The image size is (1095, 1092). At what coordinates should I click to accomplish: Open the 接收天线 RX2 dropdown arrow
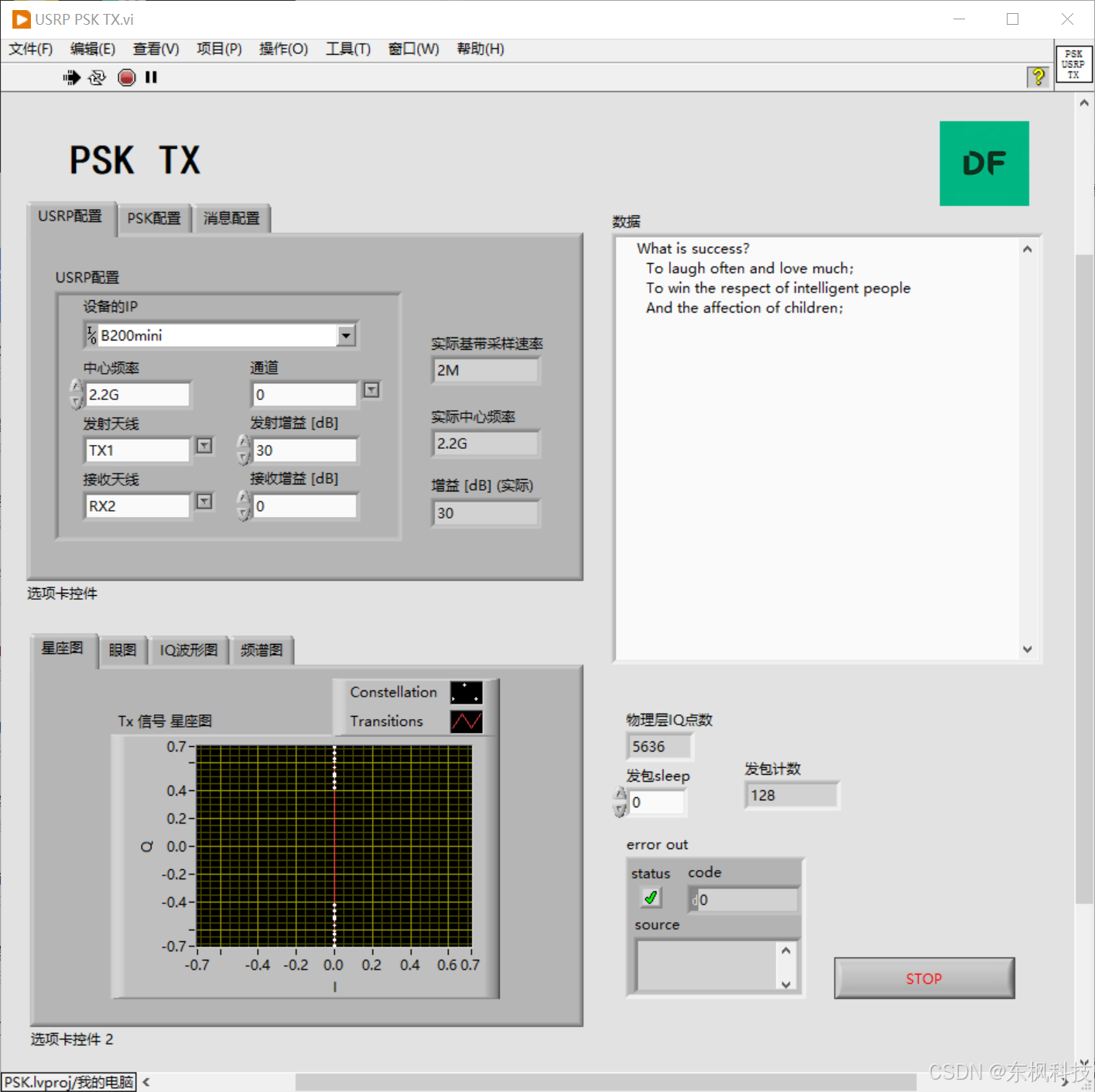(204, 501)
